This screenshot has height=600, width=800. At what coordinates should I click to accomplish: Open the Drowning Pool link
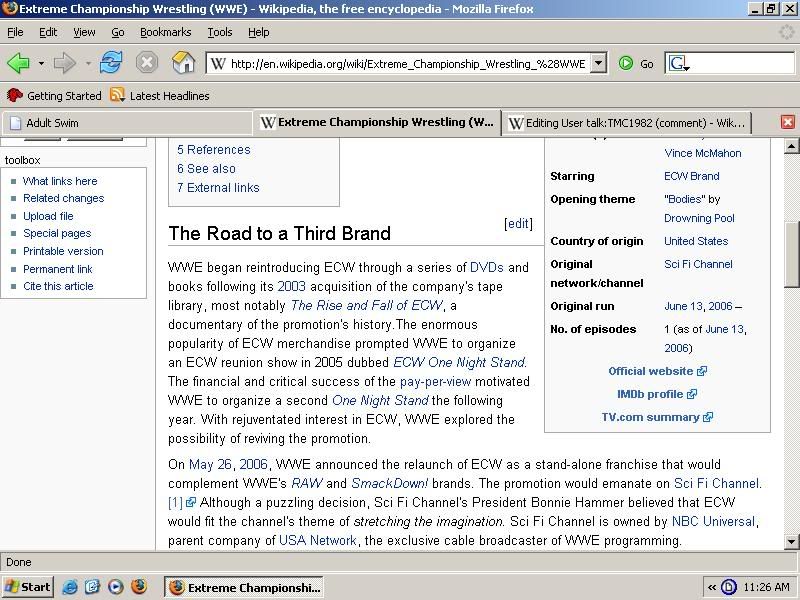(699, 218)
